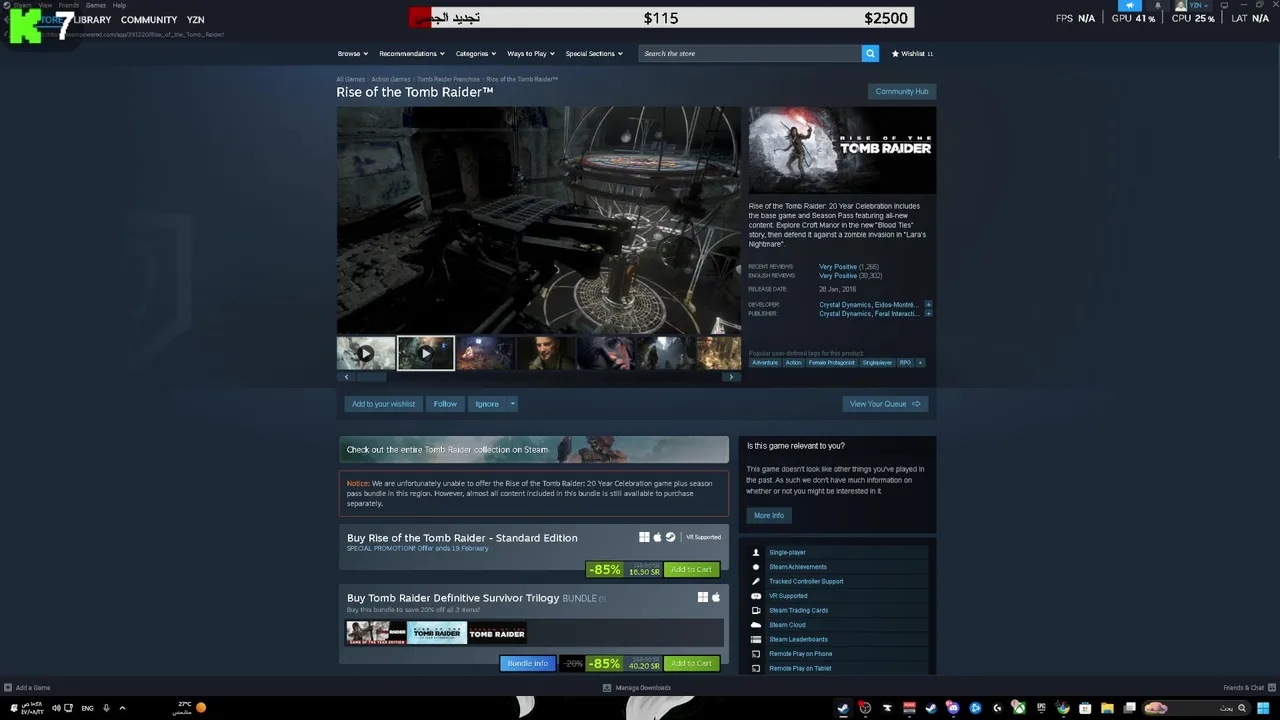The height and width of the screenshot is (720, 1280).
Task: Click the Adventure tag
Action: pos(765,362)
